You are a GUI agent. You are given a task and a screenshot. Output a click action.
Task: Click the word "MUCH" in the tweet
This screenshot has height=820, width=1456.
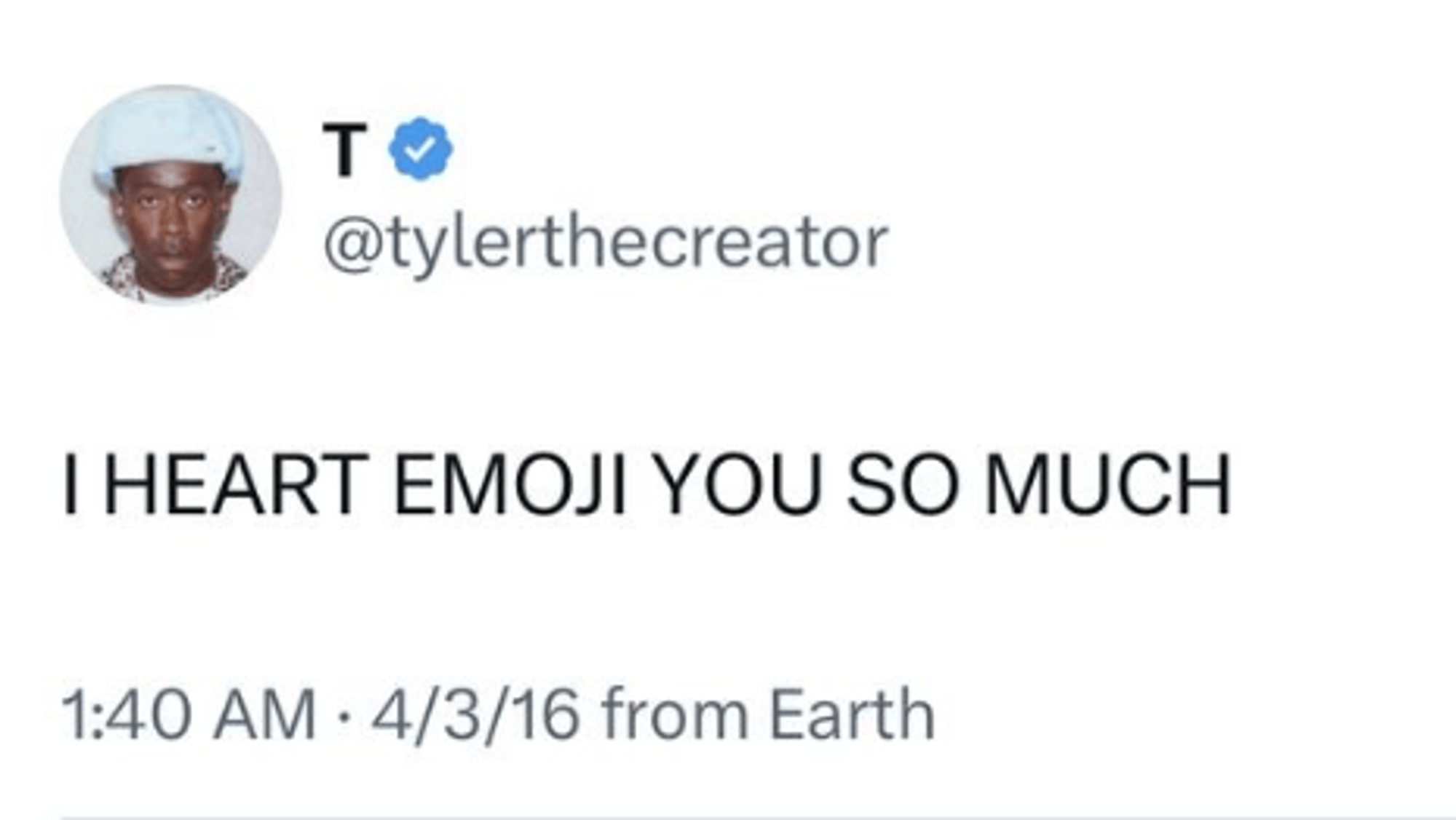[1107, 485]
